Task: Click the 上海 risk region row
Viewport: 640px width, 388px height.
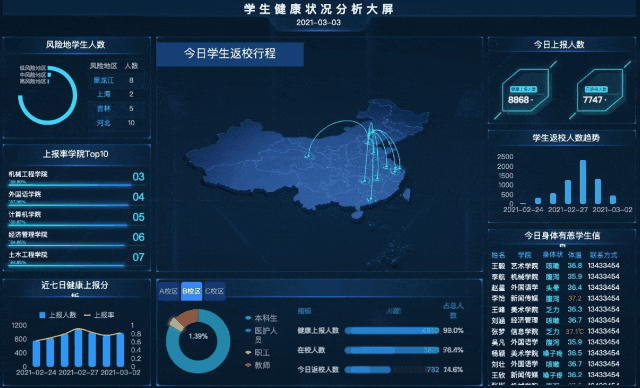Action: [x=117, y=94]
